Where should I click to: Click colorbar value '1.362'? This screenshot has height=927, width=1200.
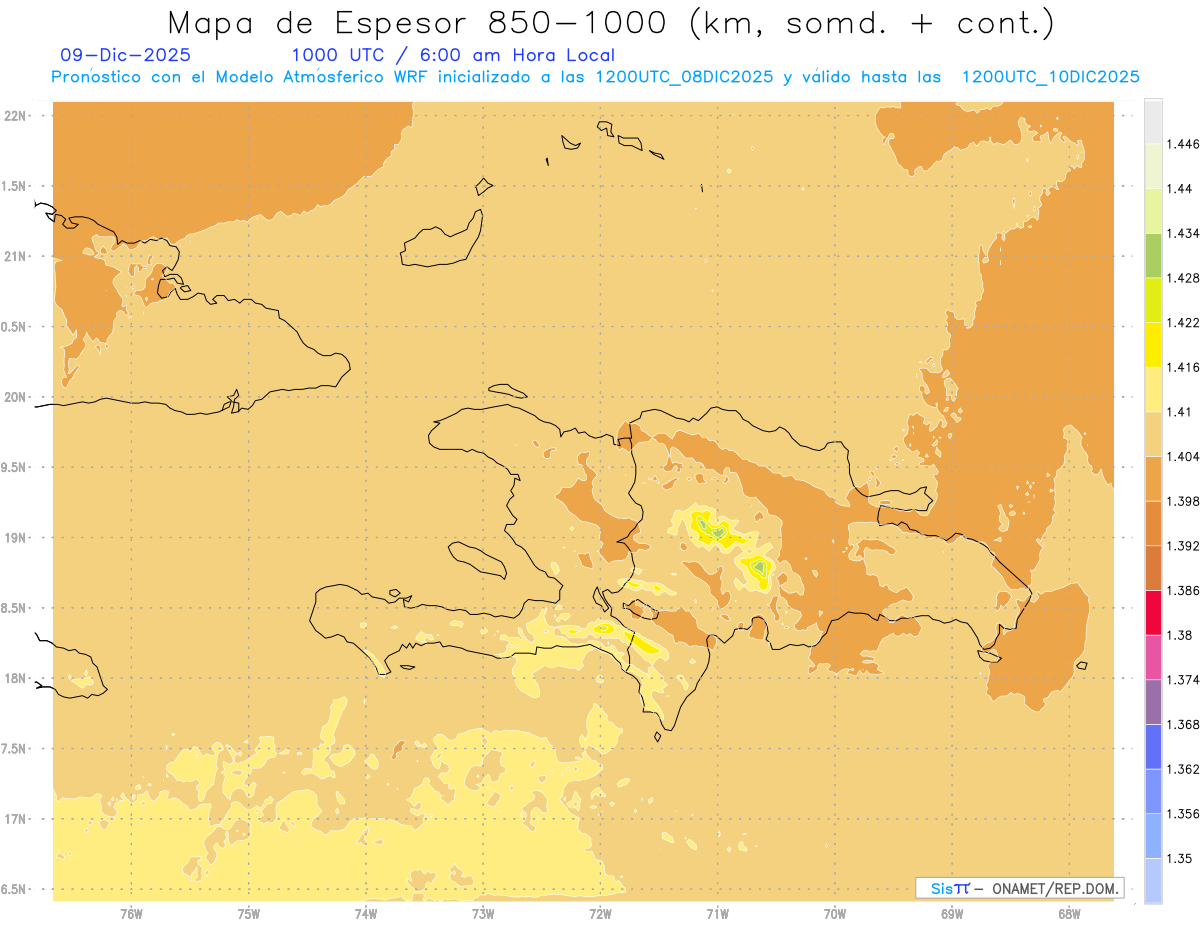click(1183, 769)
